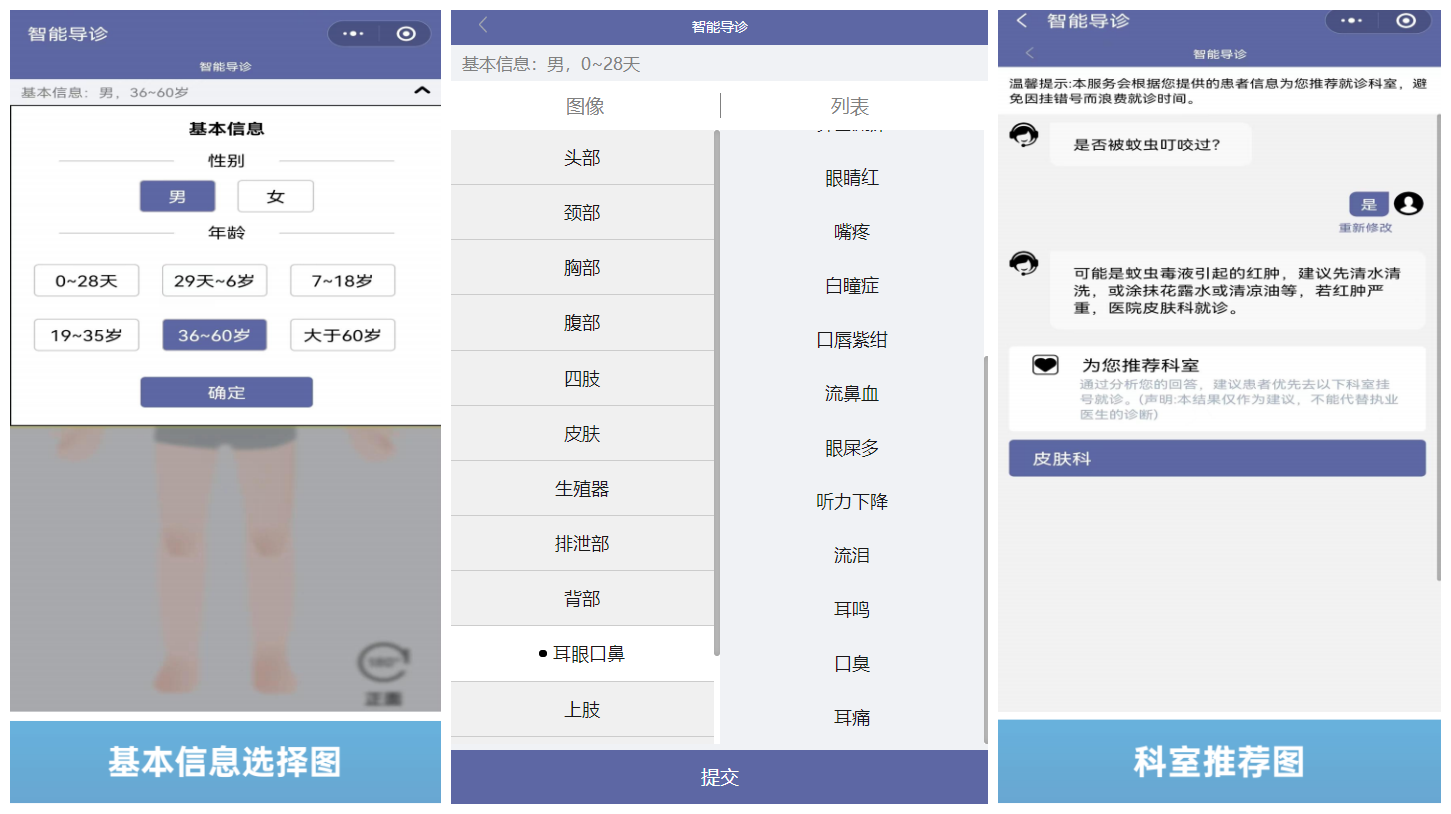Choose age range 7~18岁
The width and height of the screenshot is (1451, 814).
(x=342, y=281)
